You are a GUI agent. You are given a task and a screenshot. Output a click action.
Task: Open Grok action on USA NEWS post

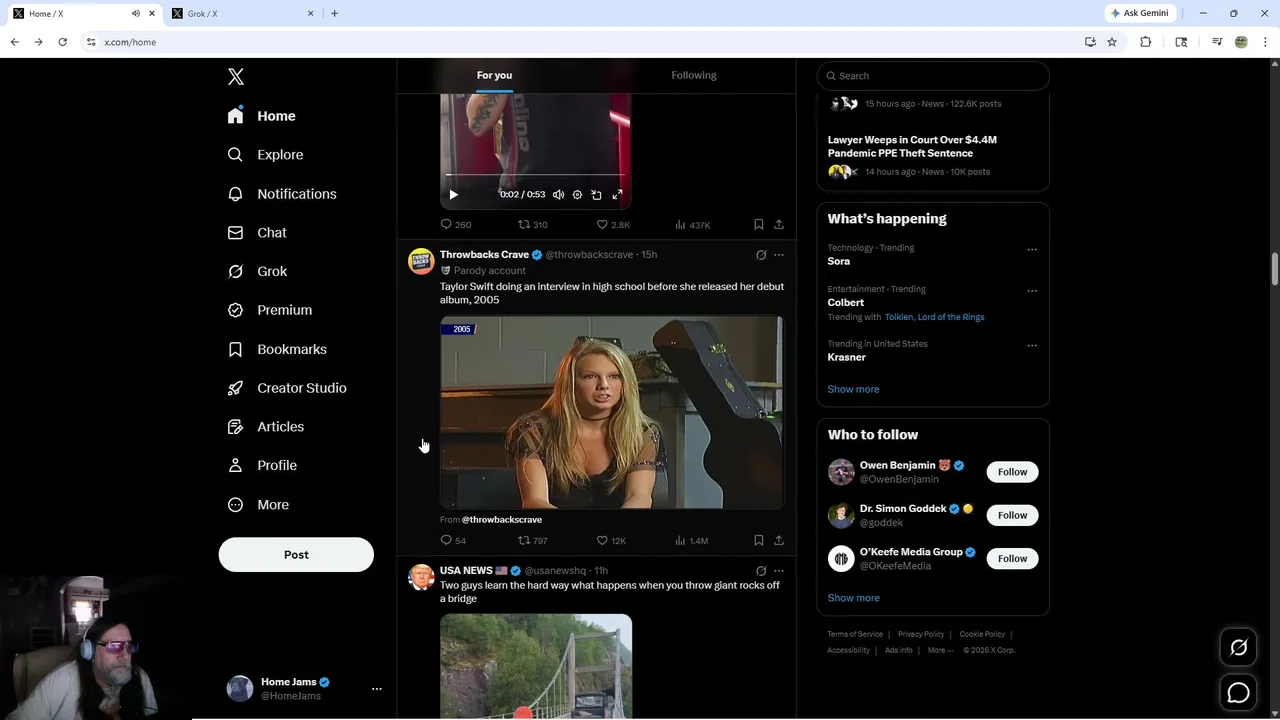tap(761, 571)
